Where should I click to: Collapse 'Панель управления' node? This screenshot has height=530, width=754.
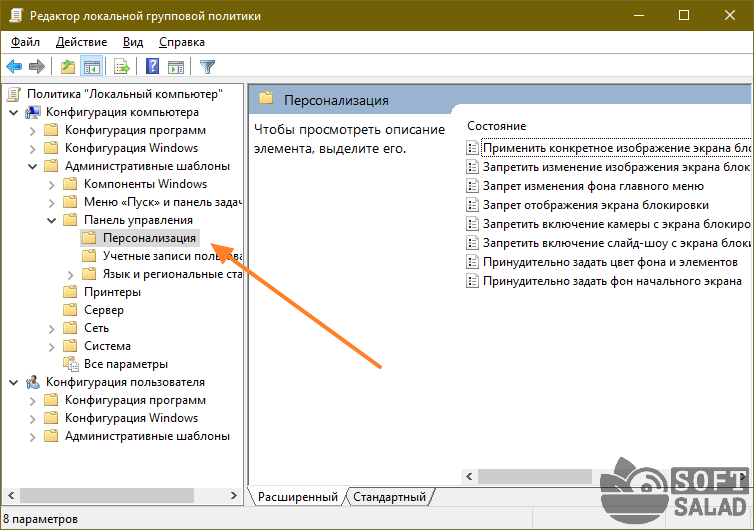(51, 221)
